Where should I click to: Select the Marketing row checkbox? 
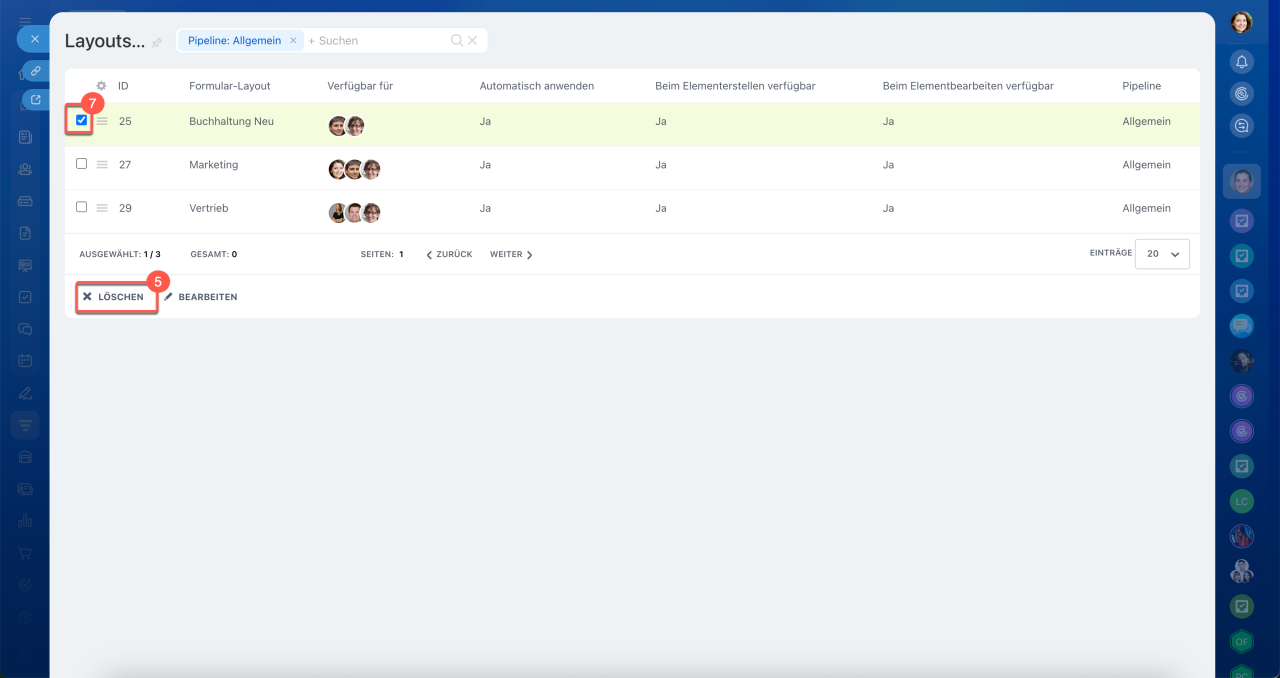(x=82, y=164)
